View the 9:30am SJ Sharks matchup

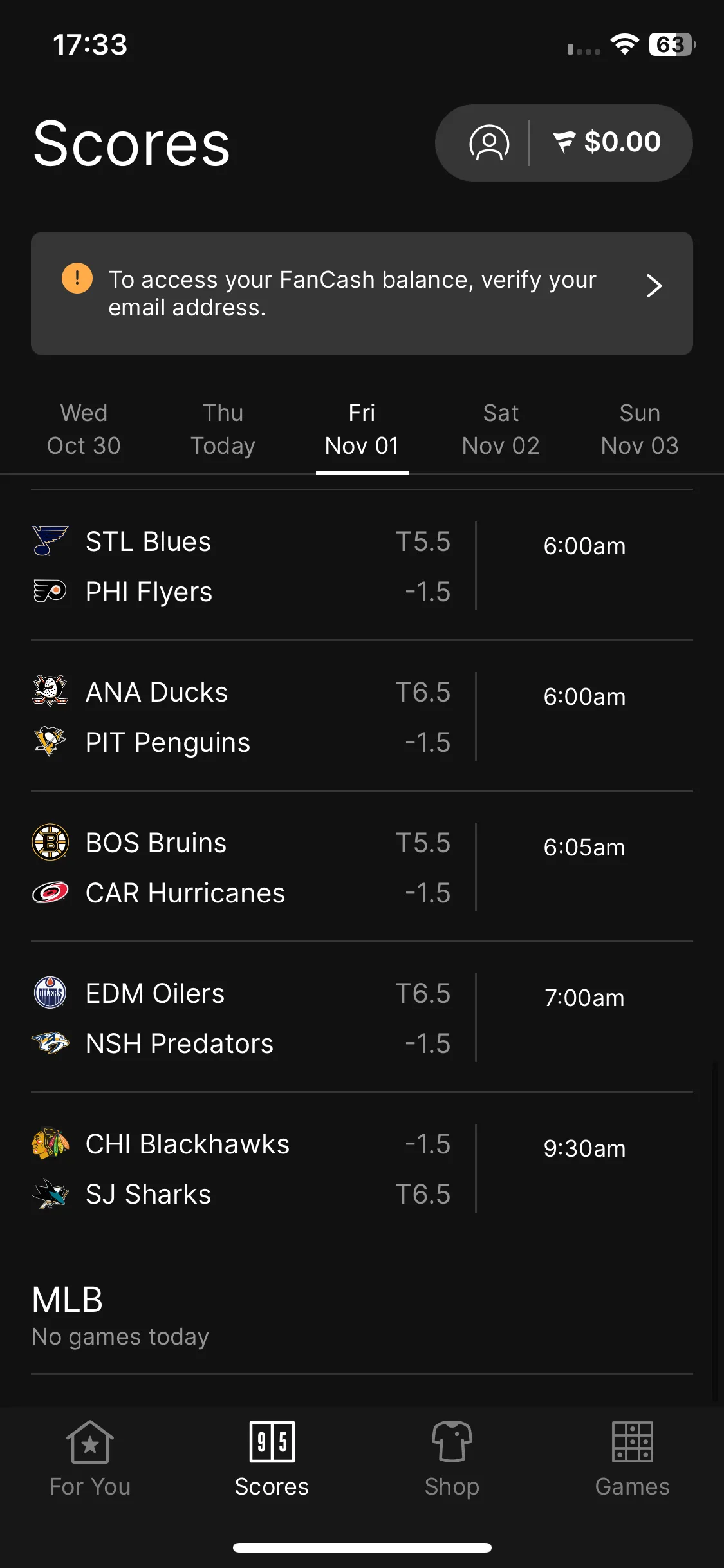[x=362, y=1168]
